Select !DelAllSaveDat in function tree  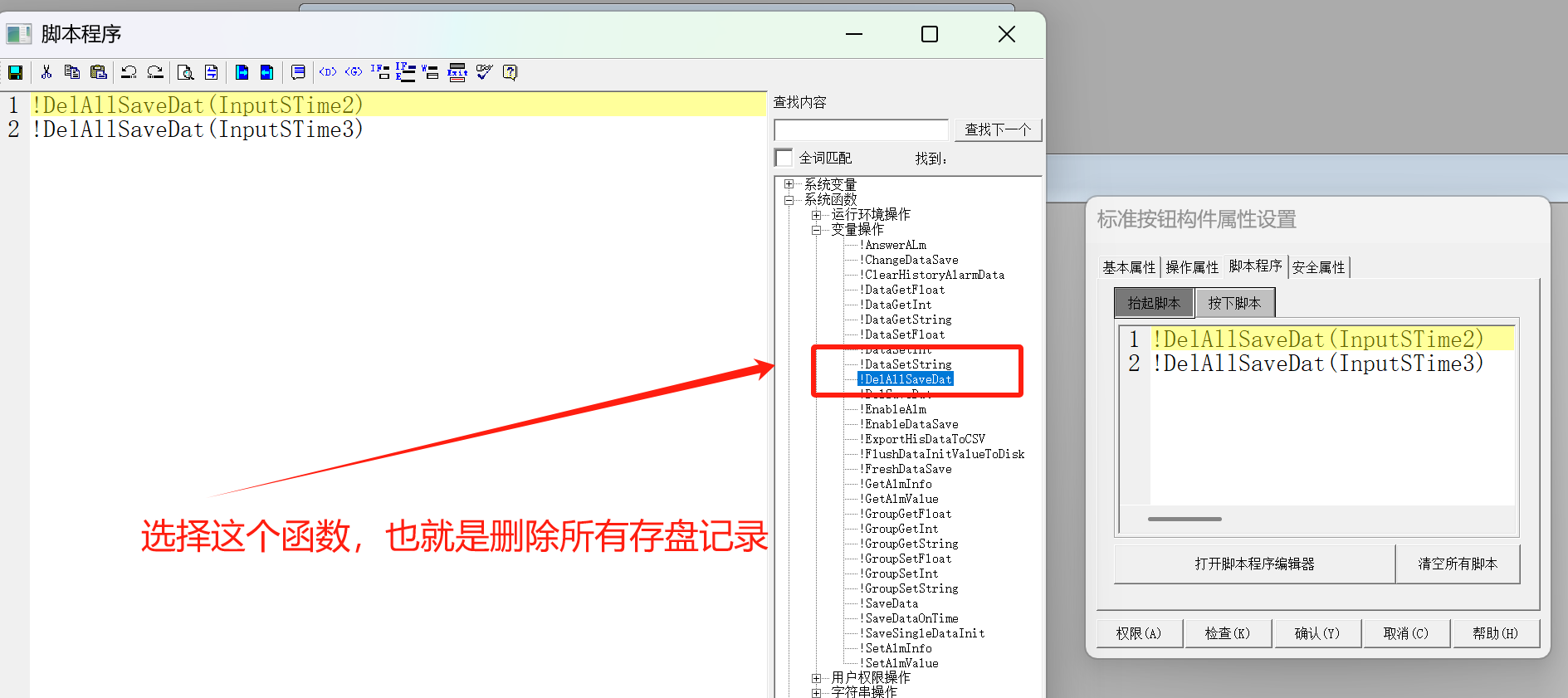906,379
